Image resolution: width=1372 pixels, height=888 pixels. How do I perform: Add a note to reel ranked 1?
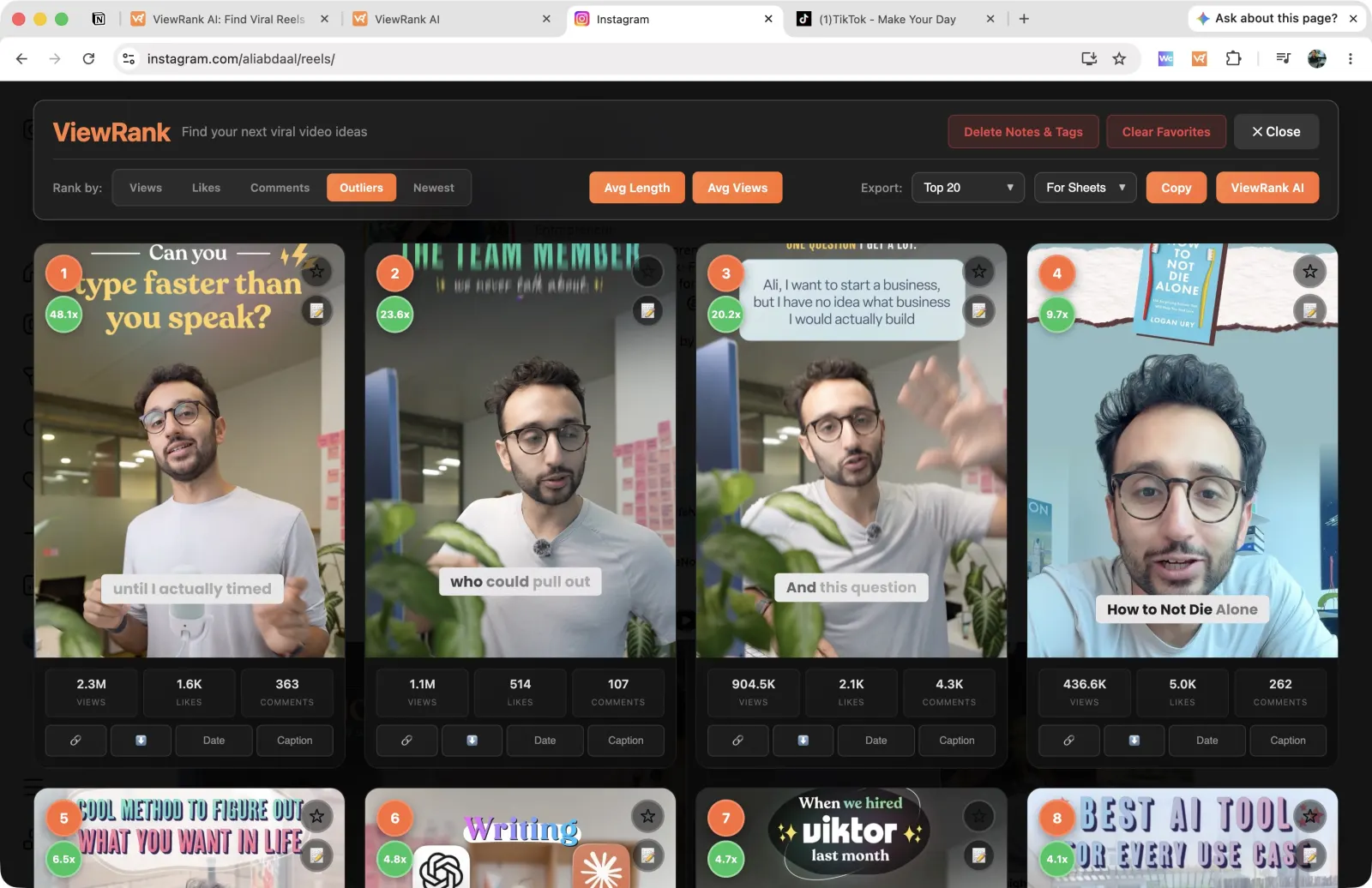click(317, 311)
